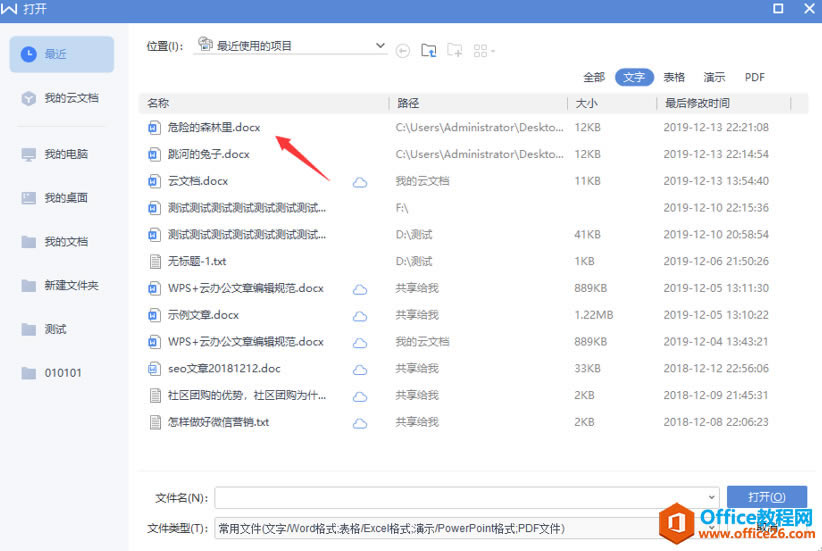Click the text file icon of 怎样做好微信营销.txt
822x551 pixels.
coord(155,422)
